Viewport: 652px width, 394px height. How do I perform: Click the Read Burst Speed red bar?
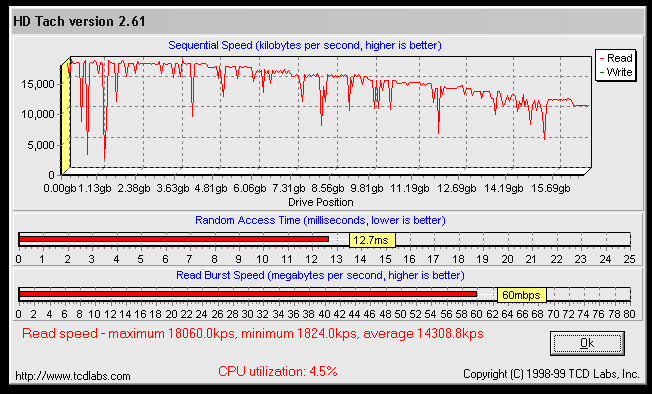click(x=248, y=294)
